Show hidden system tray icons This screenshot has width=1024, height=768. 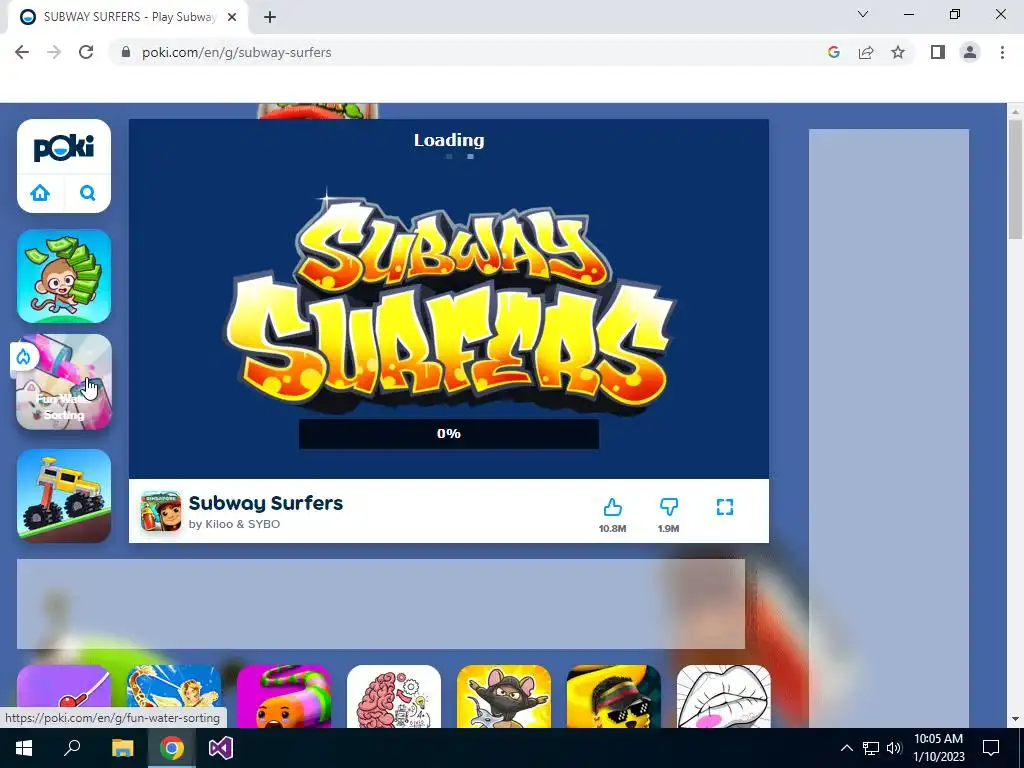[x=846, y=748]
